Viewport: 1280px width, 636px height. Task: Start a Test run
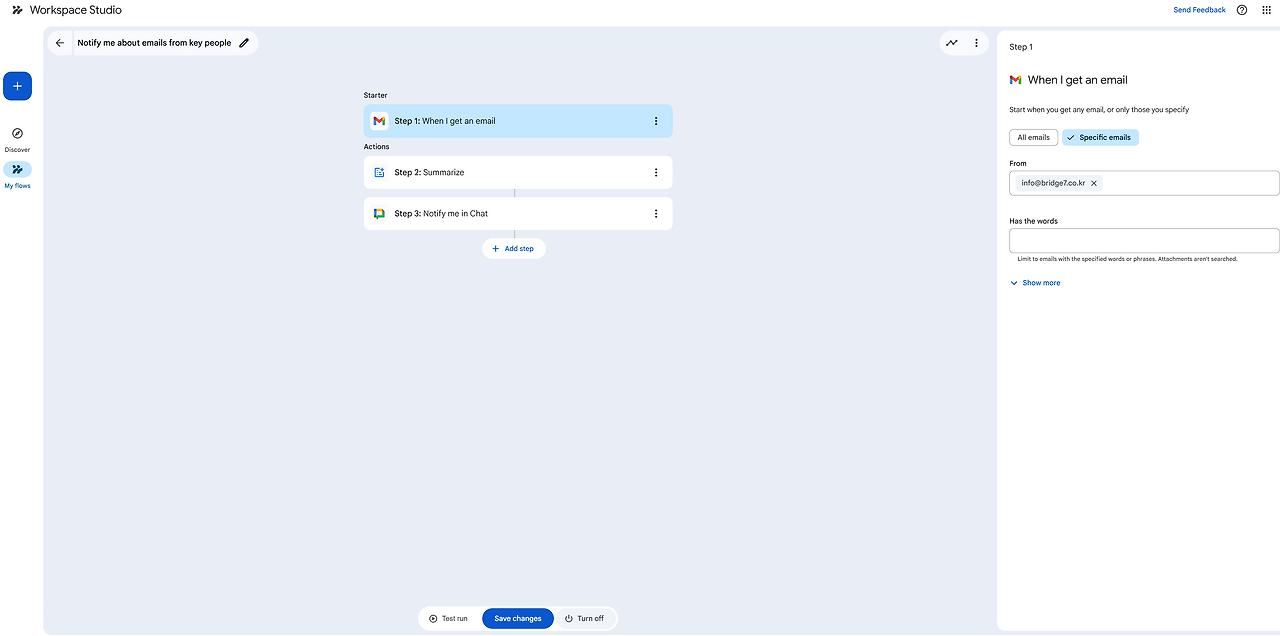click(448, 618)
